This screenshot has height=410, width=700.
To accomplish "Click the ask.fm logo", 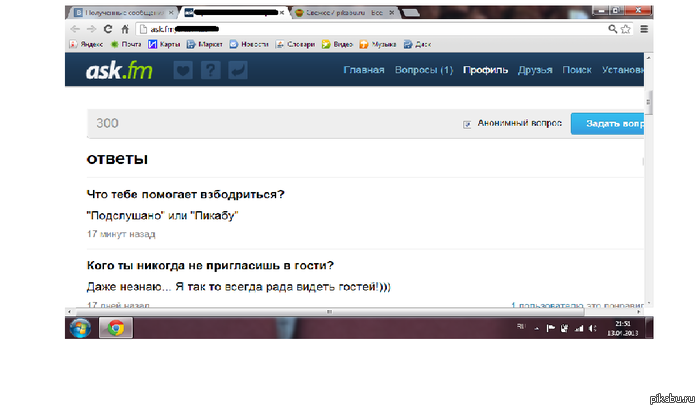I will 119,71.
